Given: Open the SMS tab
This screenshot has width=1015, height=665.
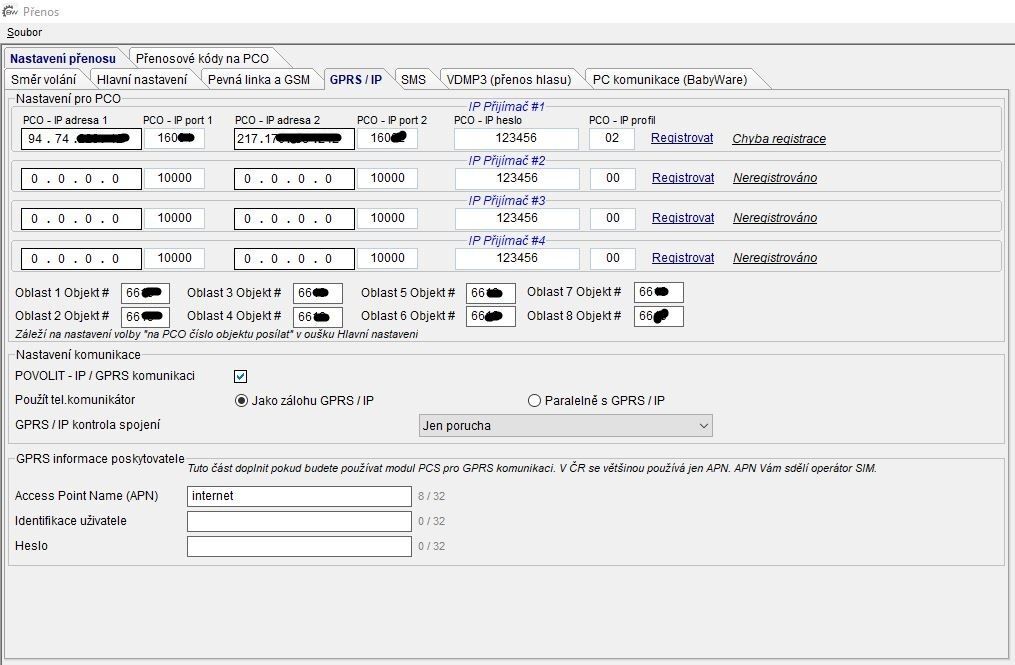Looking at the screenshot, I should click(x=413, y=79).
